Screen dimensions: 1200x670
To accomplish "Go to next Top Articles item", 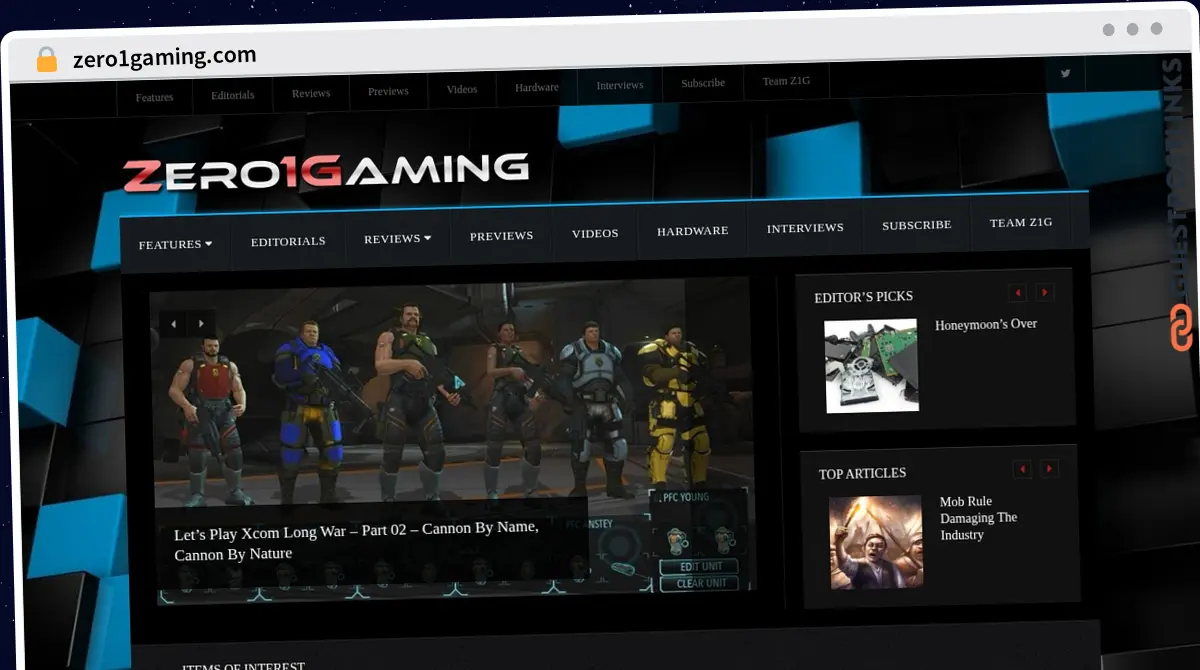I will [1049, 468].
